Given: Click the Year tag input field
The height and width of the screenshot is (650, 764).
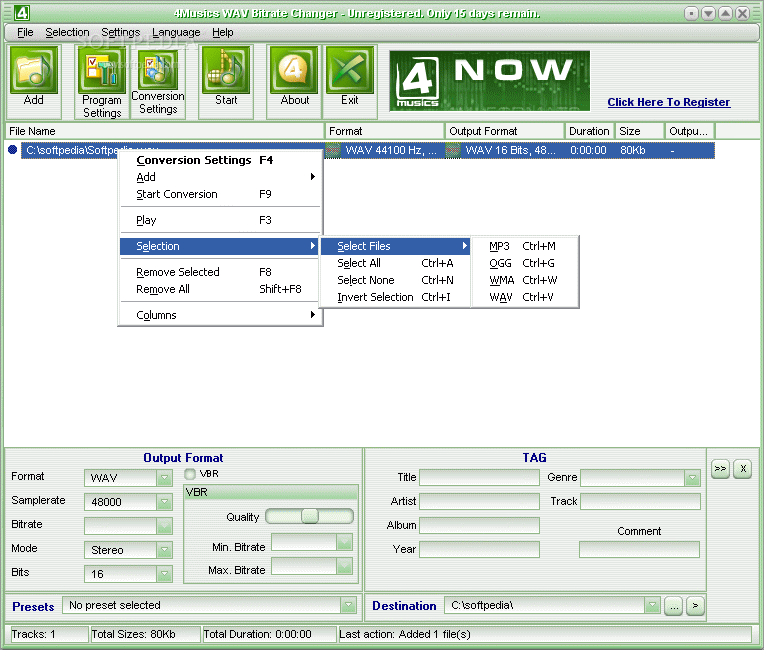Looking at the screenshot, I should (479, 549).
